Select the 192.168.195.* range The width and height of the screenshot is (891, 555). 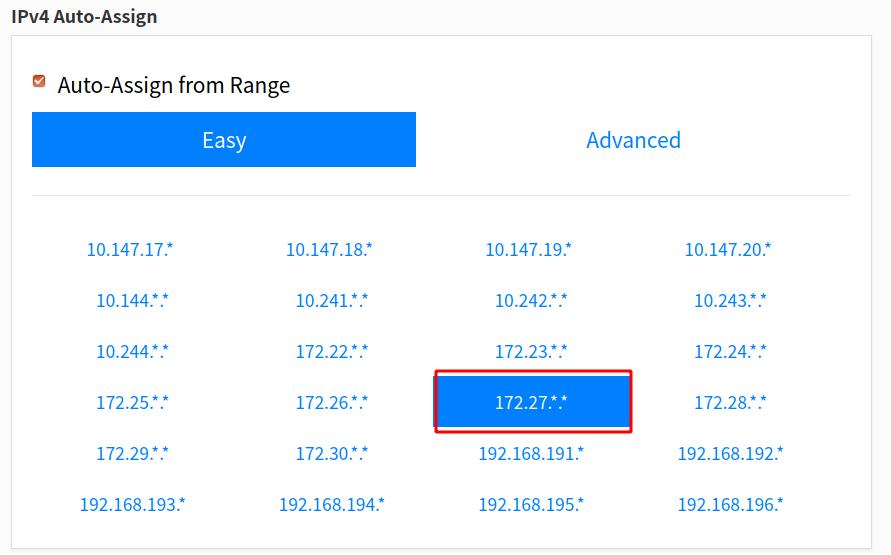(x=531, y=505)
